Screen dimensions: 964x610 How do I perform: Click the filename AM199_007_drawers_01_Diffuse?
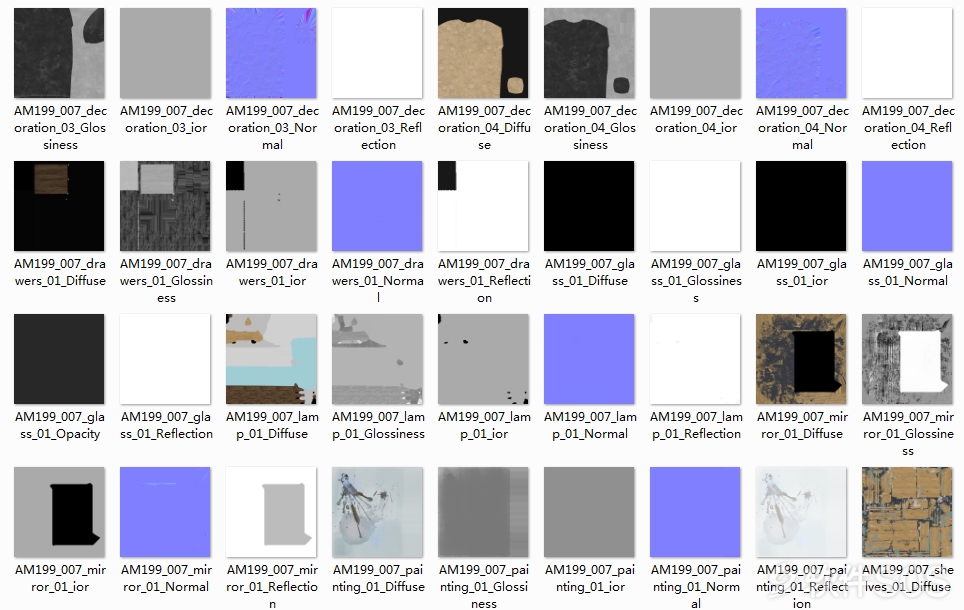(60, 272)
